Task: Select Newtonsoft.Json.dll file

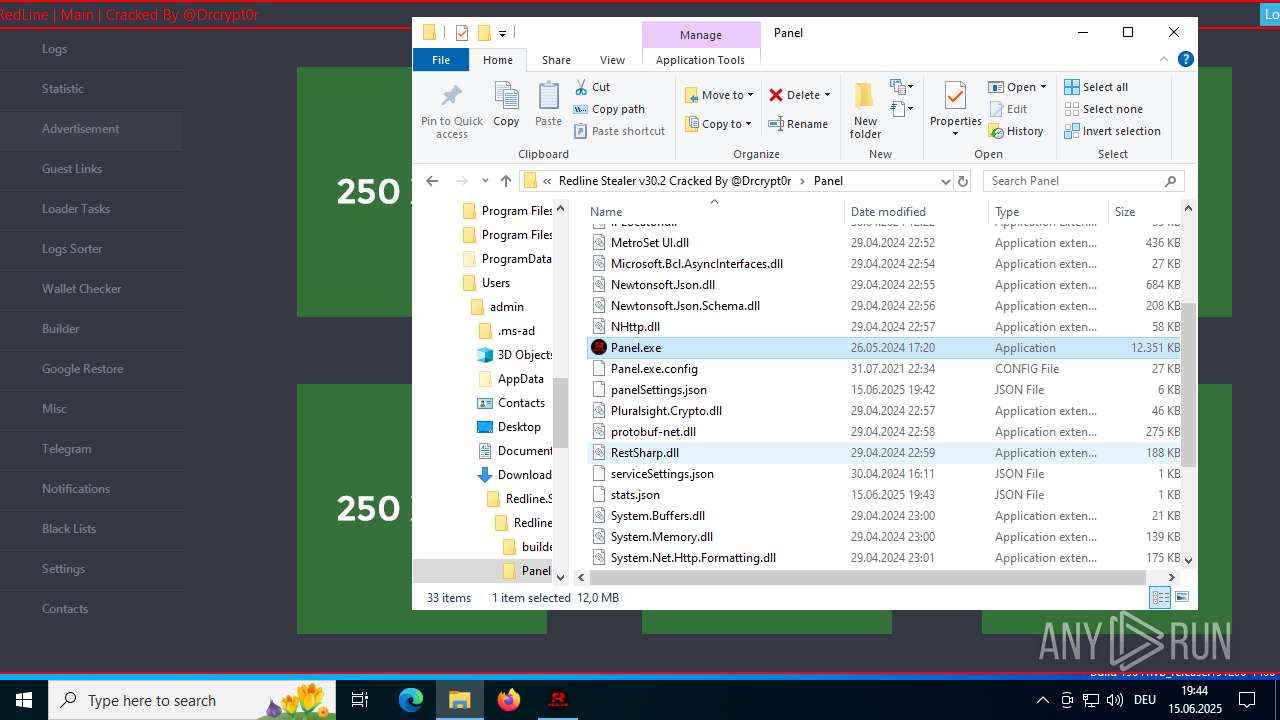Action: click(x=884, y=285)
